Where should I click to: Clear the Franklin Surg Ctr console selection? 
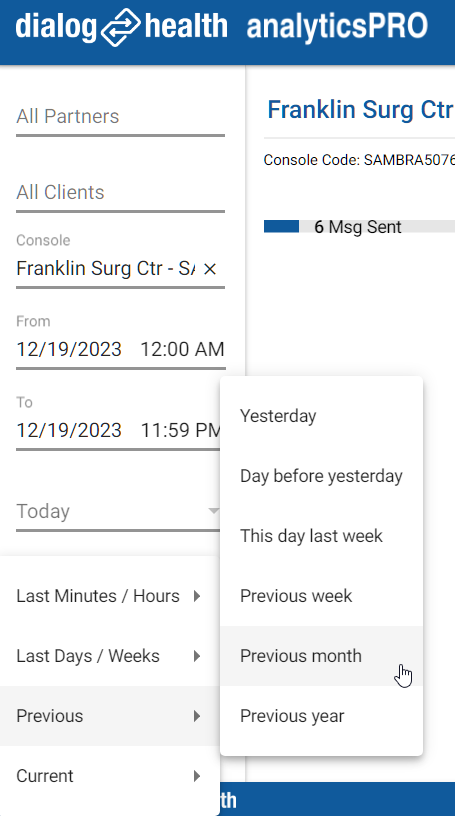(209, 269)
